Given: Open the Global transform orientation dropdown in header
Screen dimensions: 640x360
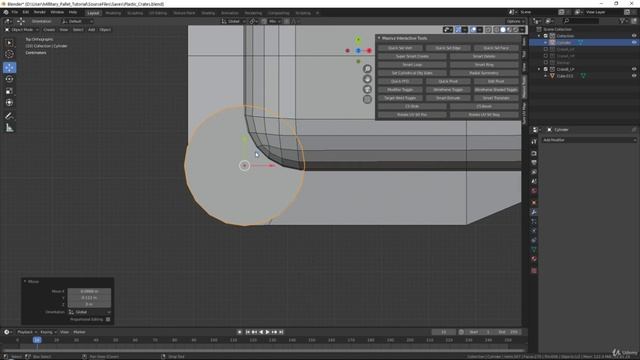Looking at the screenshot, I should pyautogui.click(x=233, y=21).
